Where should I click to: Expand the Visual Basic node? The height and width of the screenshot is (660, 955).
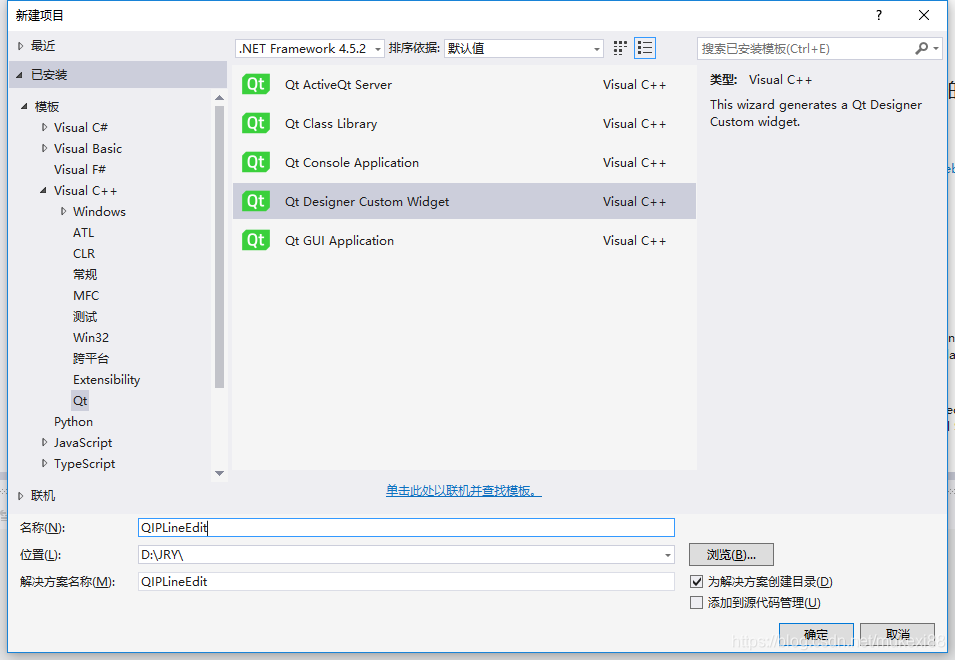(44, 148)
